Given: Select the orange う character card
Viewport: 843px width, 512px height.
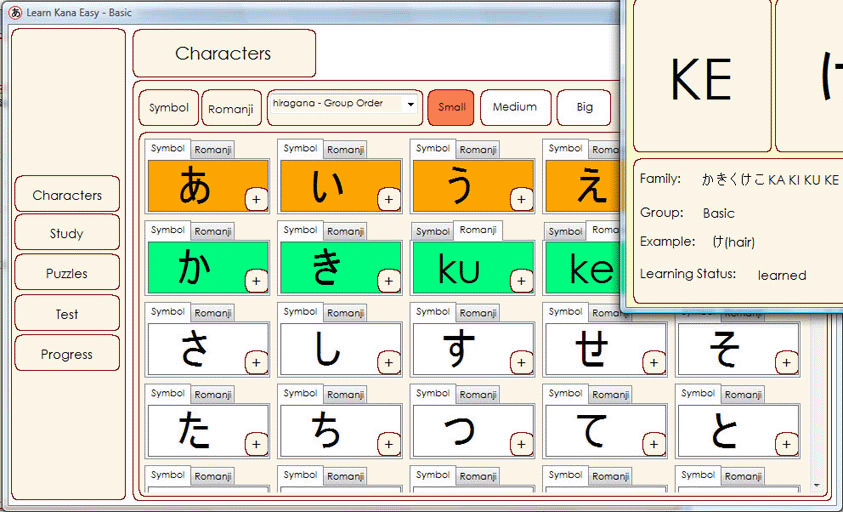Looking at the screenshot, I should point(473,186).
